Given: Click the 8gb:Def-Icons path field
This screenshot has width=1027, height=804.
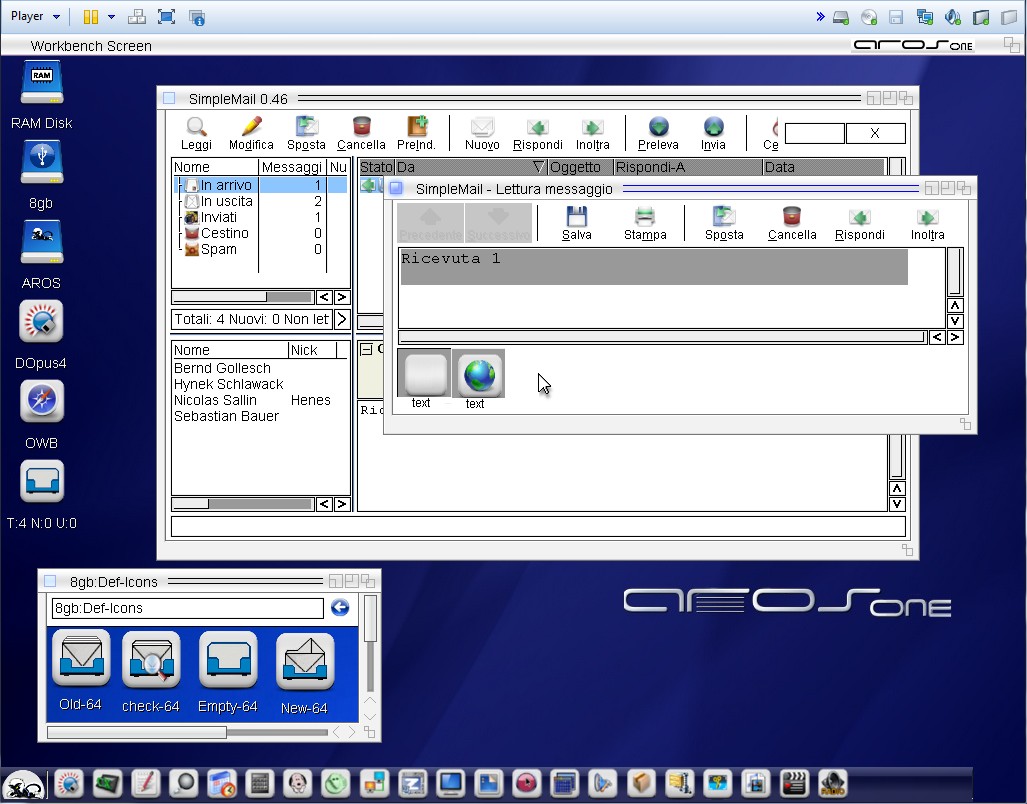Looking at the screenshot, I should point(187,608).
